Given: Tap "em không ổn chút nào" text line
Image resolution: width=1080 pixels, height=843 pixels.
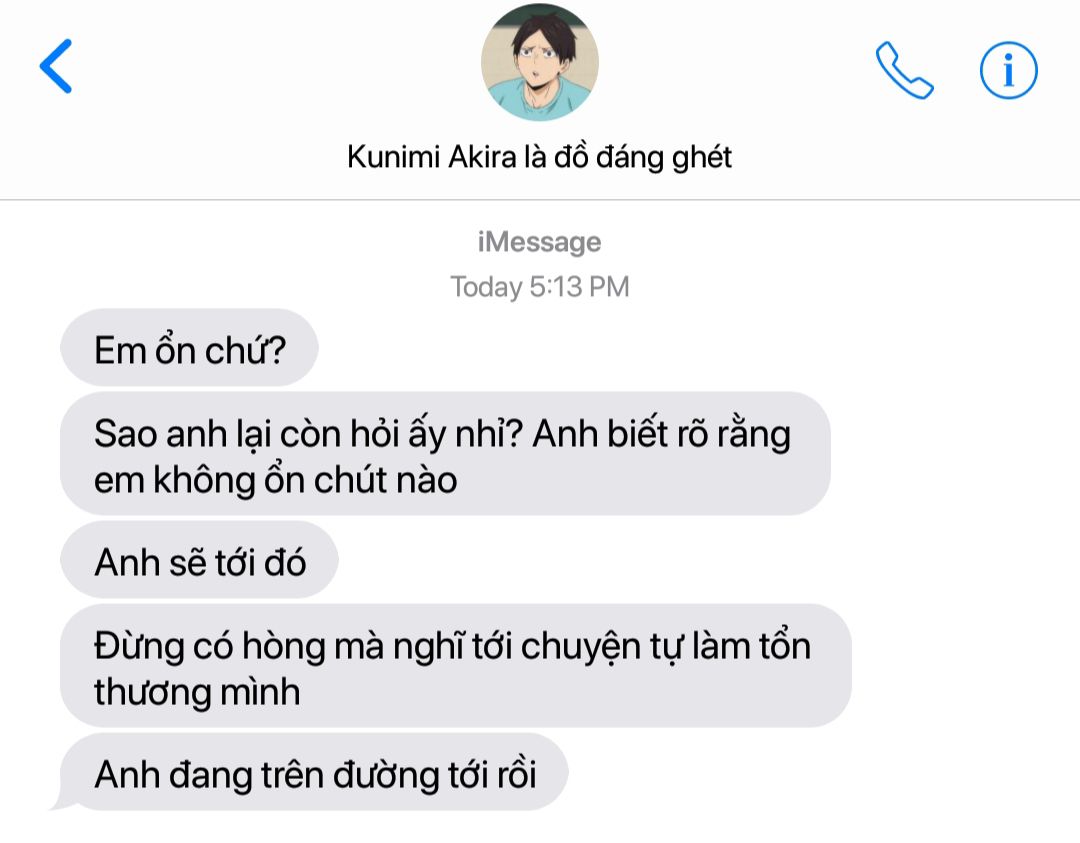Looking at the screenshot, I should 276,480.
